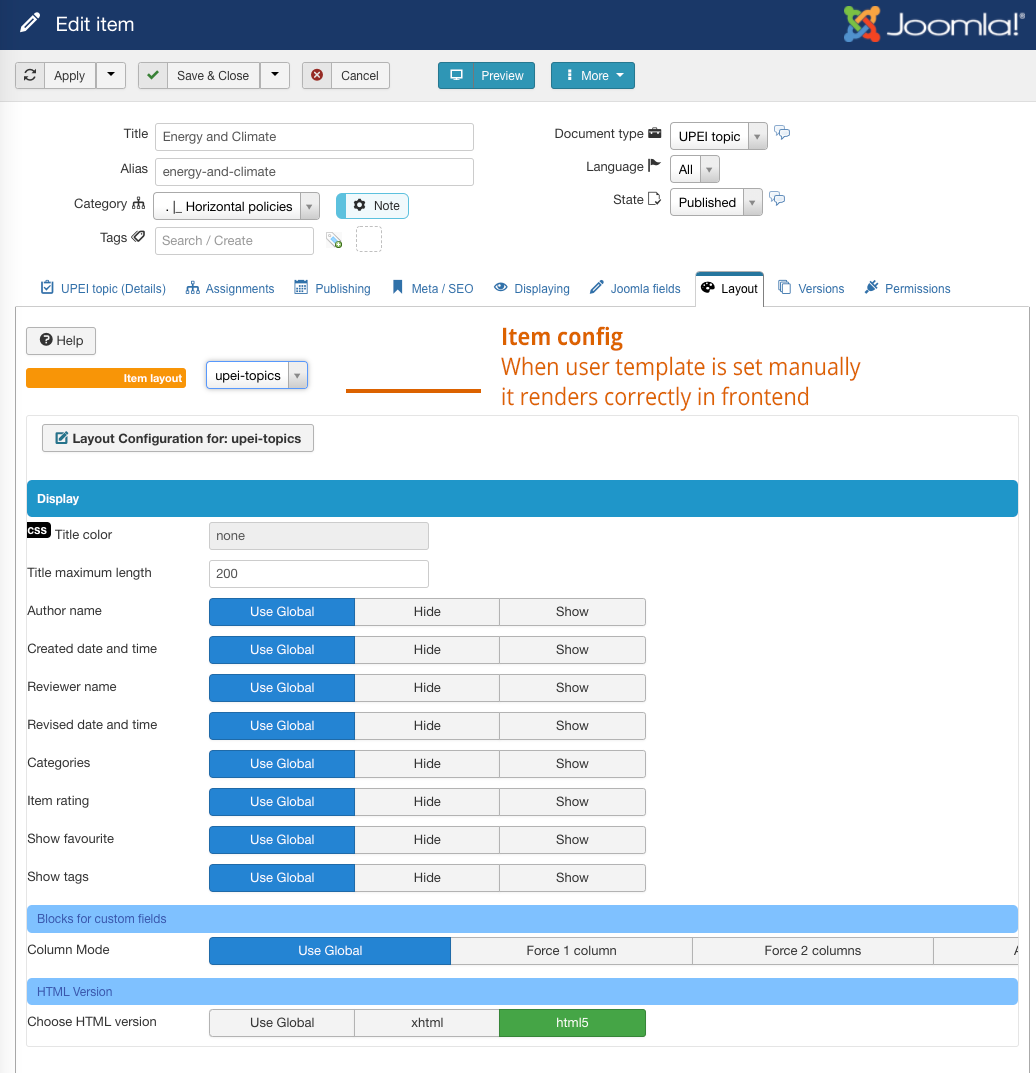Set Show tags to Show
Screen dimensions: 1036x1073
572,877
